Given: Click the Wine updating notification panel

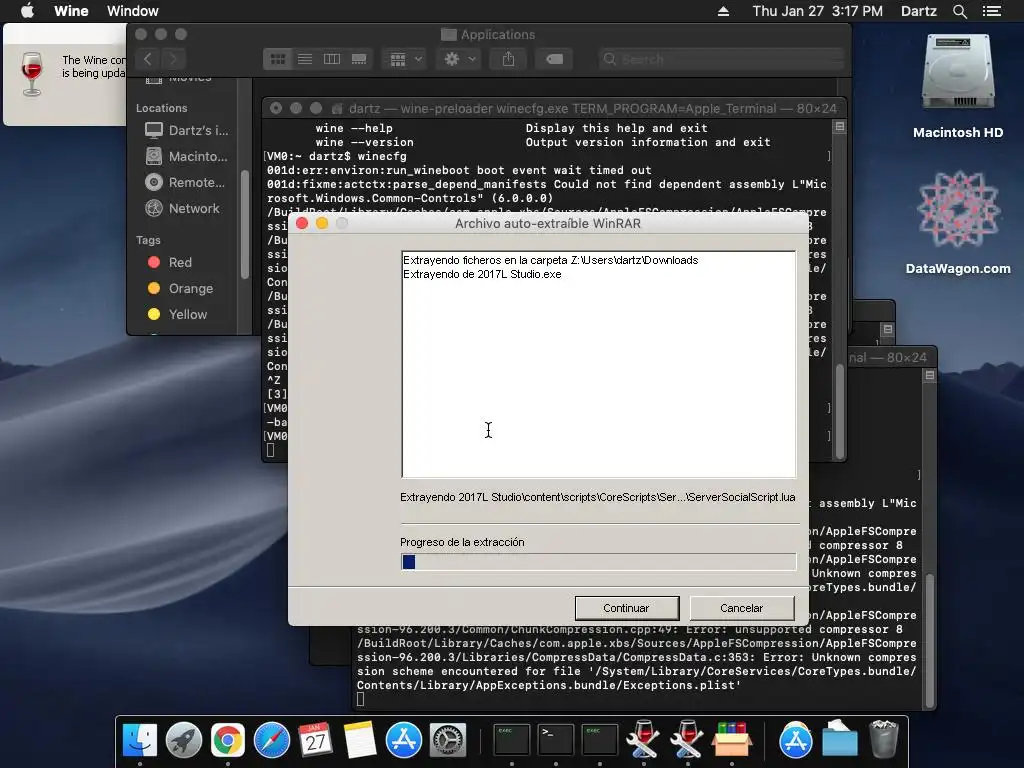Looking at the screenshot, I should pos(65,75).
